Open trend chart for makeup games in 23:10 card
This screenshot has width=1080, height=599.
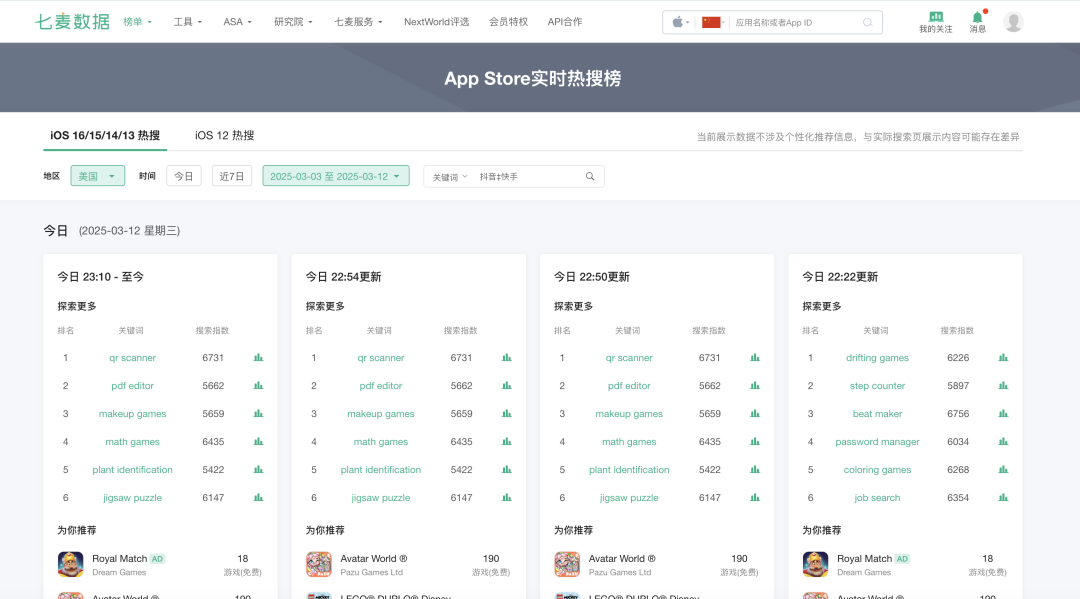[x=258, y=414]
